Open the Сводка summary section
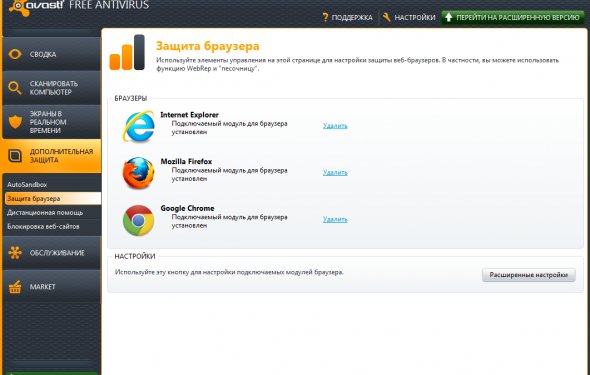 tap(52, 54)
